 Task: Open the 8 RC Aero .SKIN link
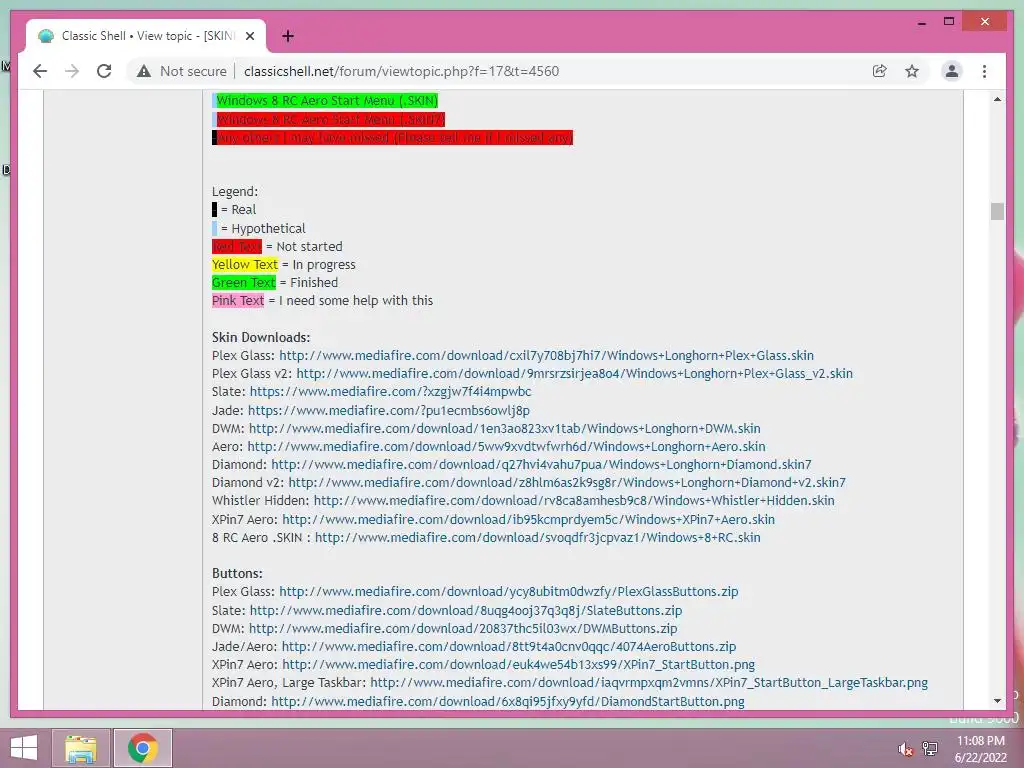point(537,537)
